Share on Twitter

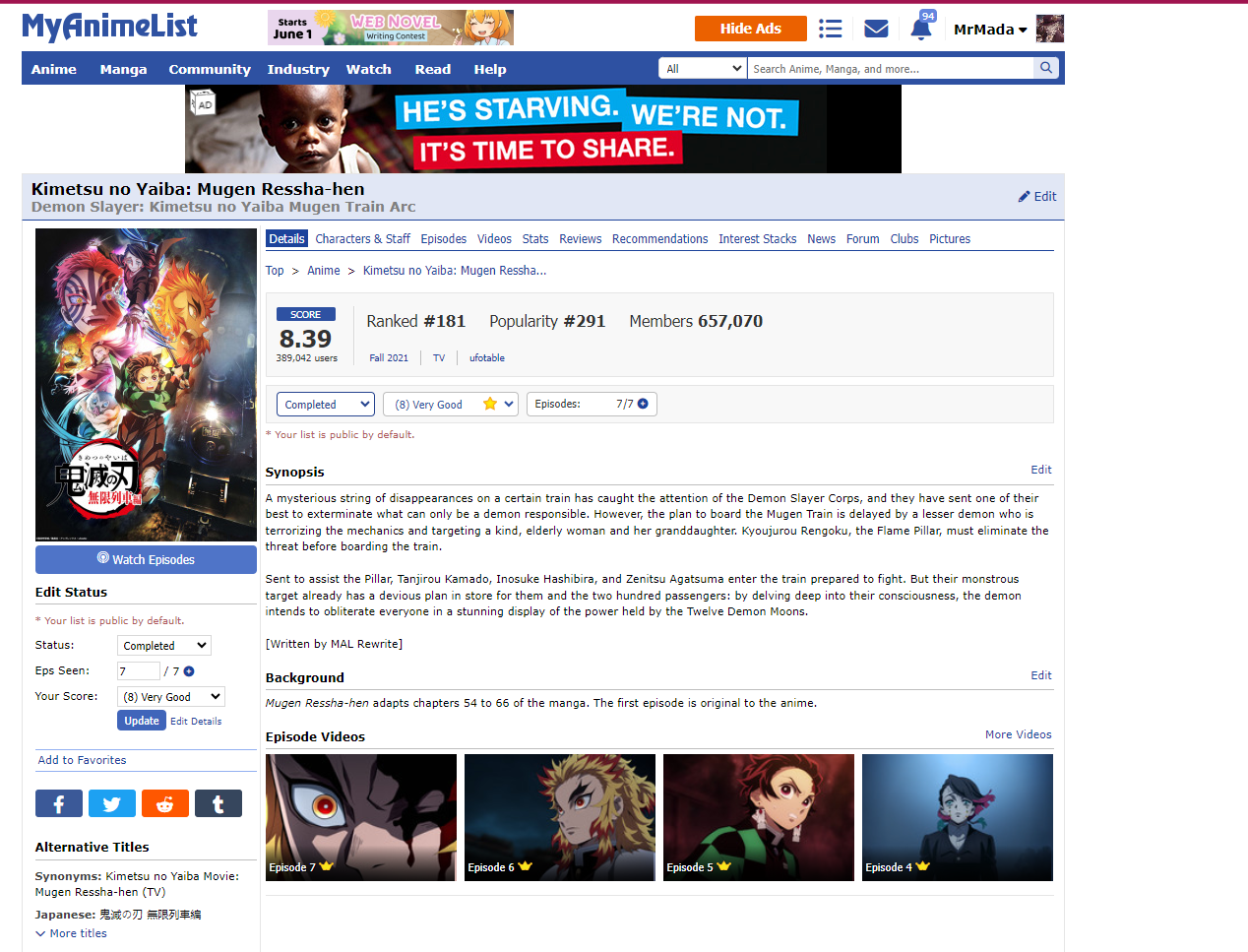[112, 803]
